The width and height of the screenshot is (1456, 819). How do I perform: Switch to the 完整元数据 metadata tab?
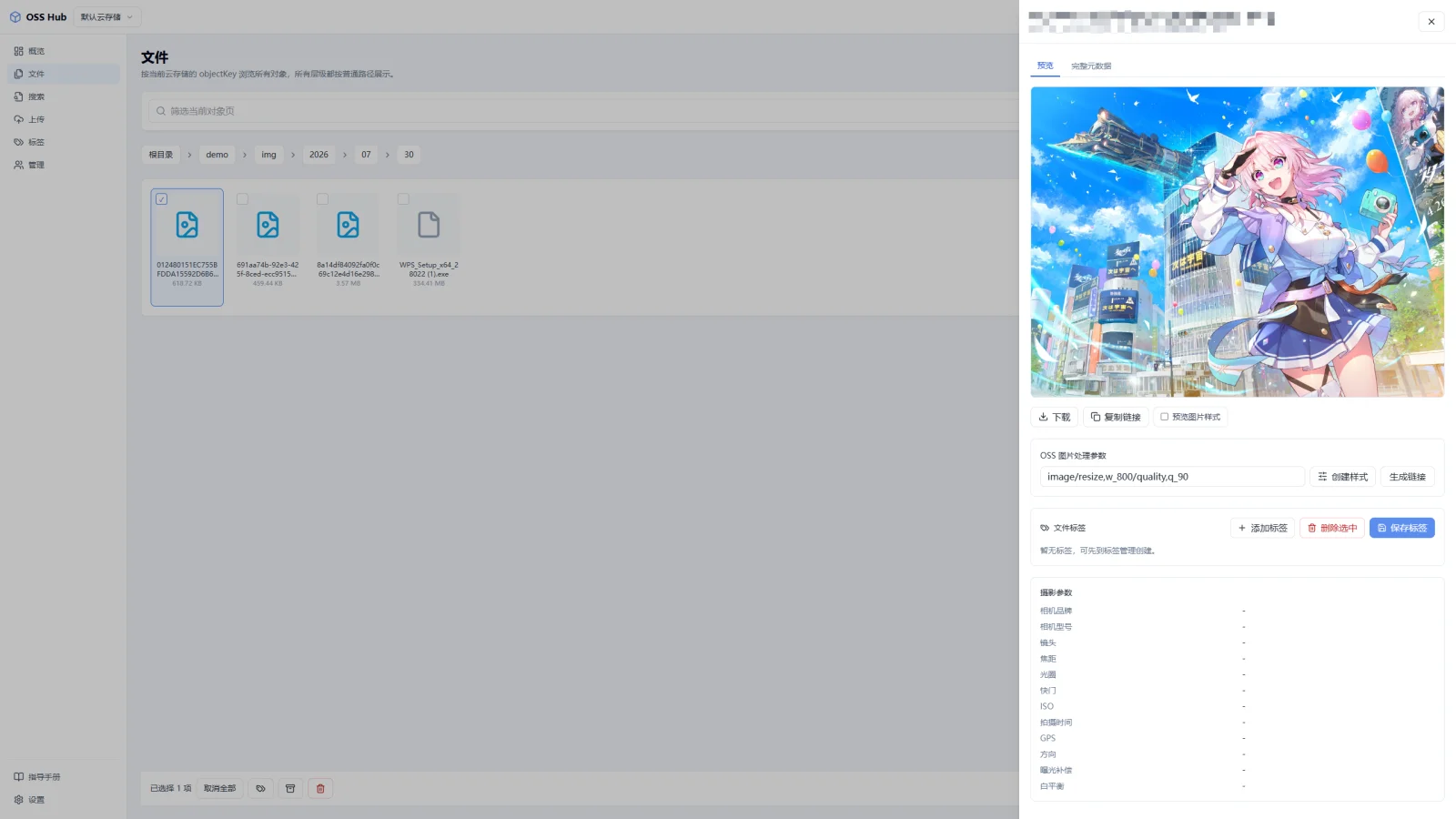point(1091,66)
